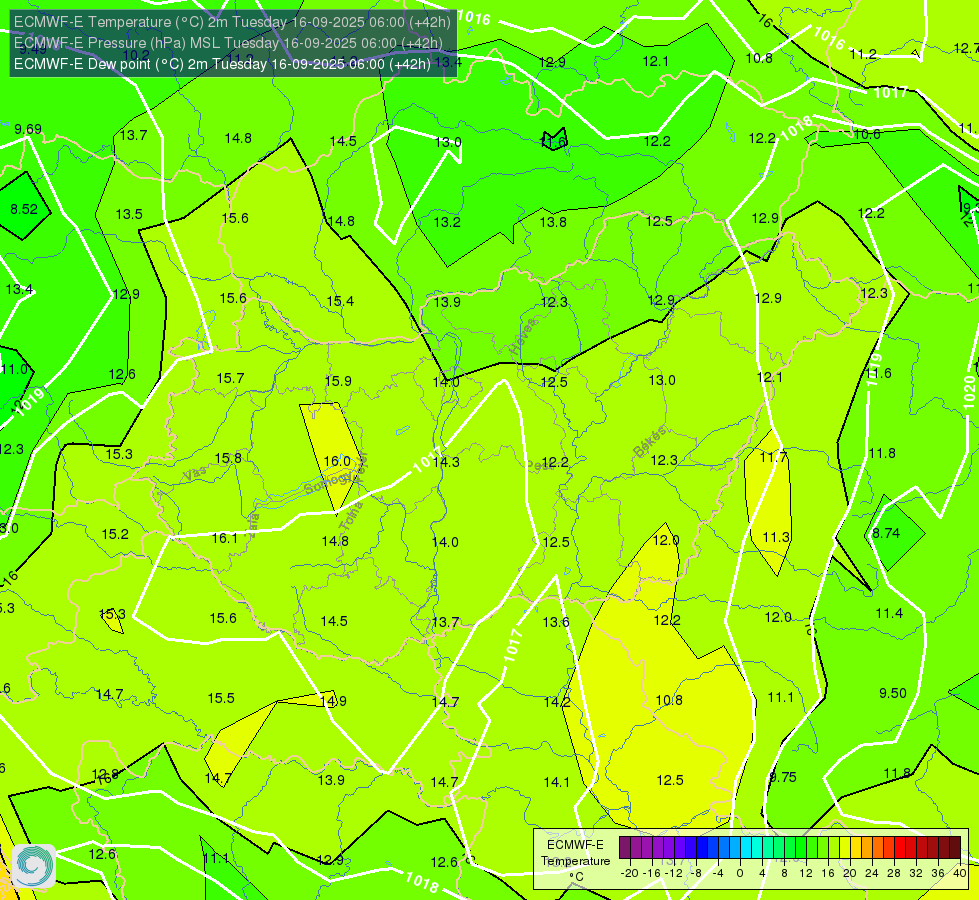Screen dimensions: 979x900
Task: Click the Vas county label
Action: click(x=195, y=474)
